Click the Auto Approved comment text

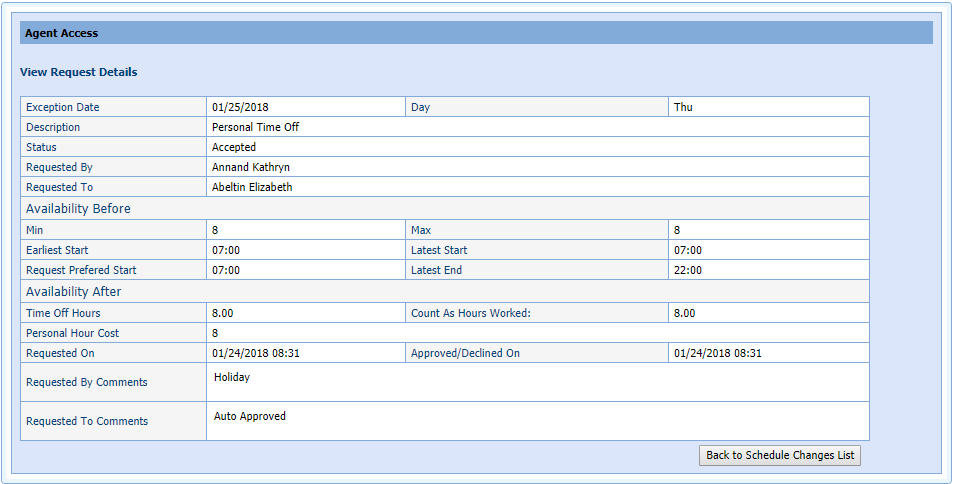pos(250,416)
